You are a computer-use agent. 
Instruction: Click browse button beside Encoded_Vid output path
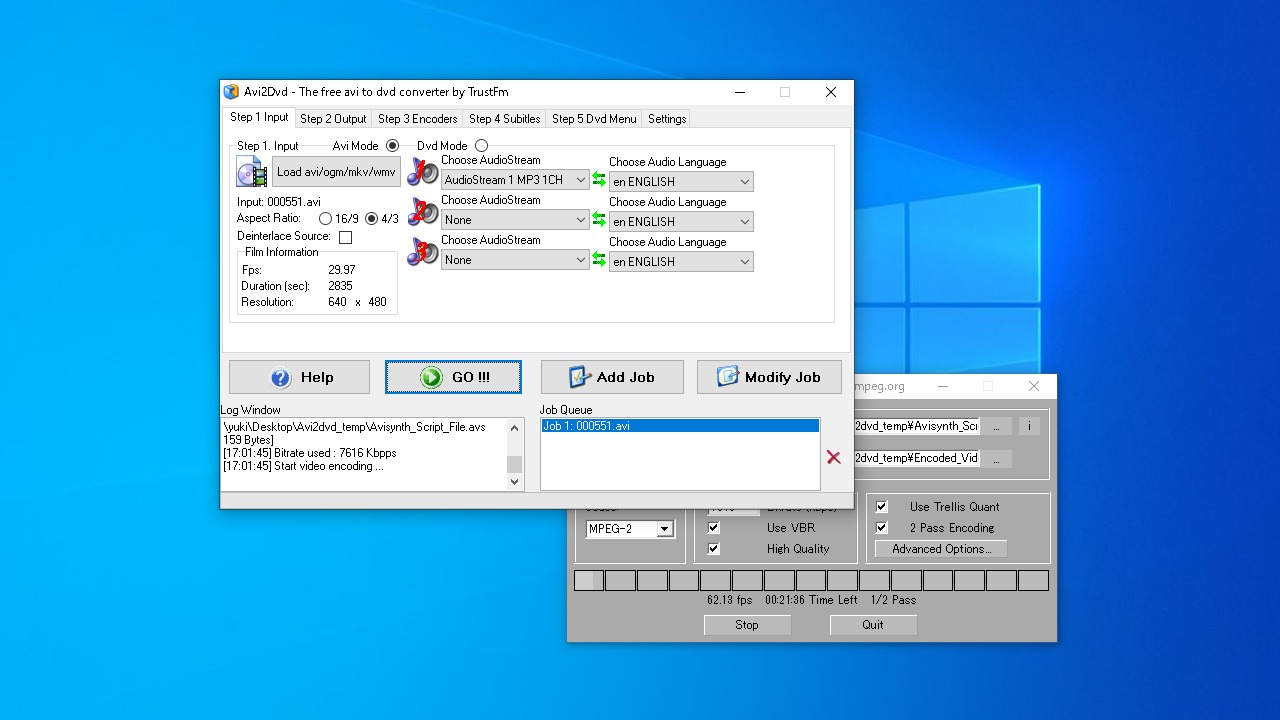click(x=996, y=459)
